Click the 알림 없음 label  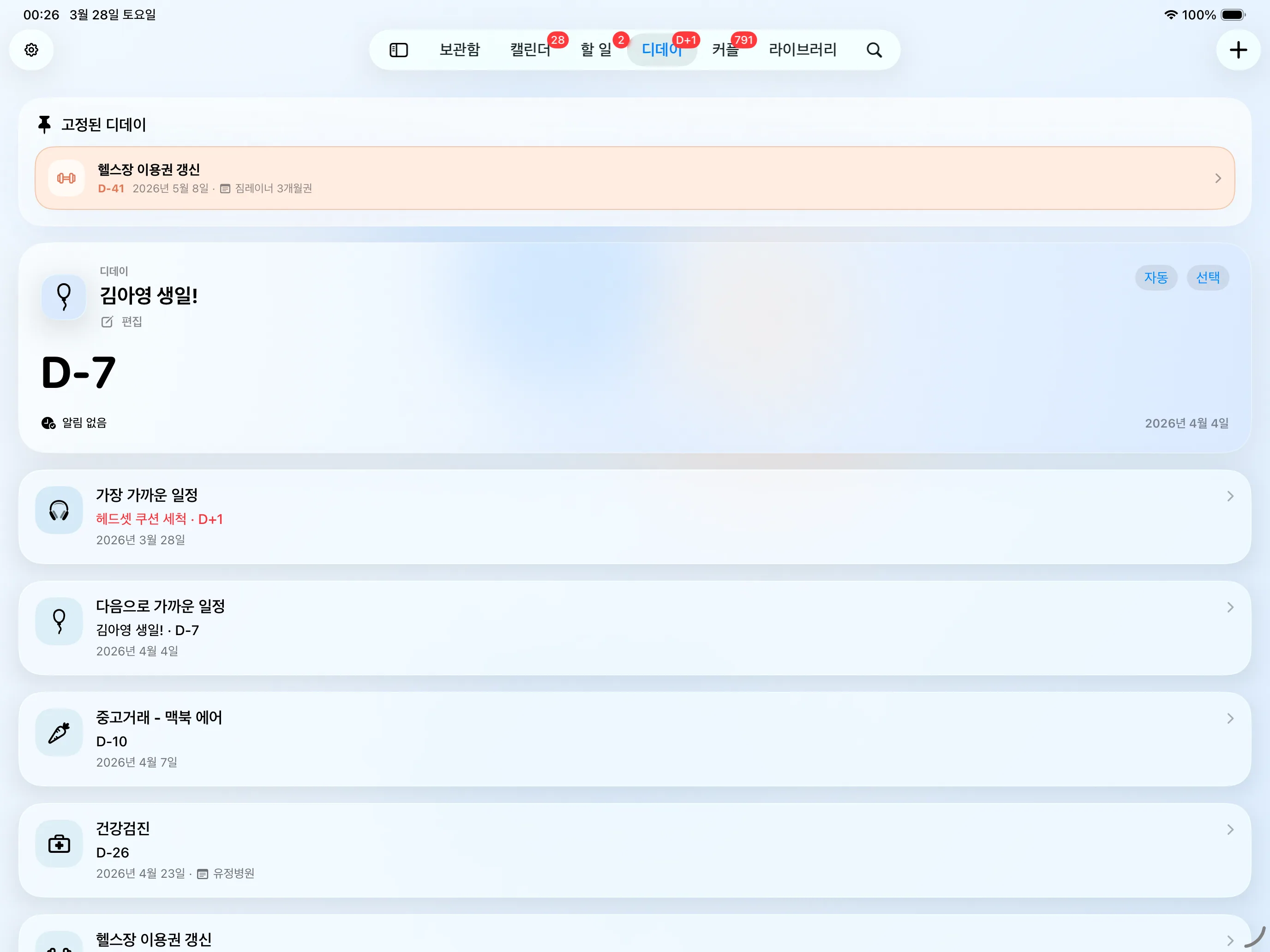(84, 423)
